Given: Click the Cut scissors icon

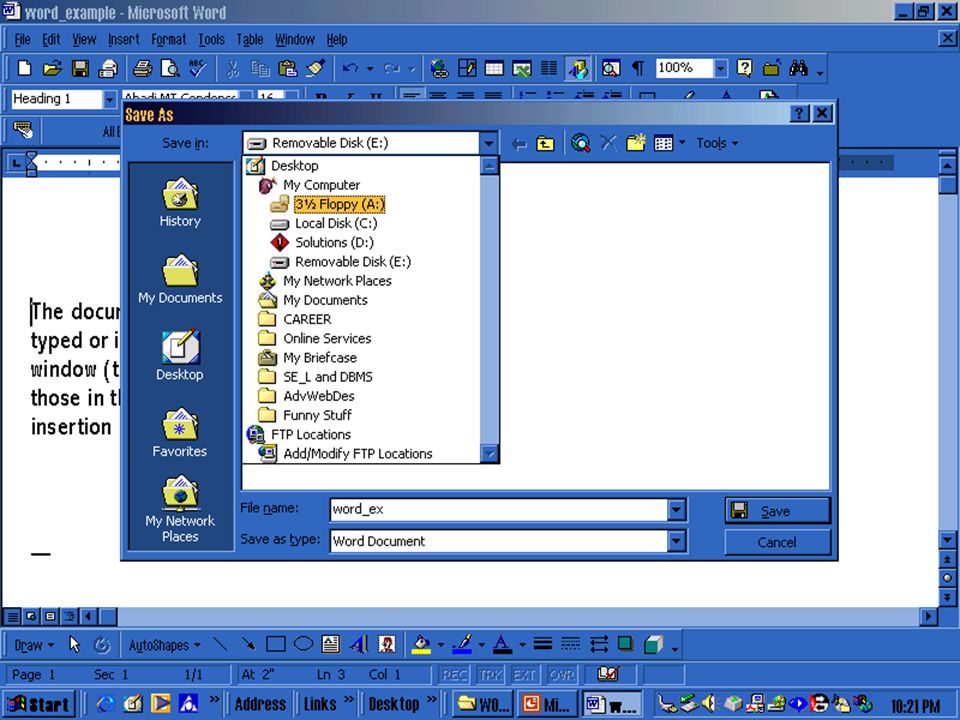Looking at the screenshot, I should click(x=233, y=68).
